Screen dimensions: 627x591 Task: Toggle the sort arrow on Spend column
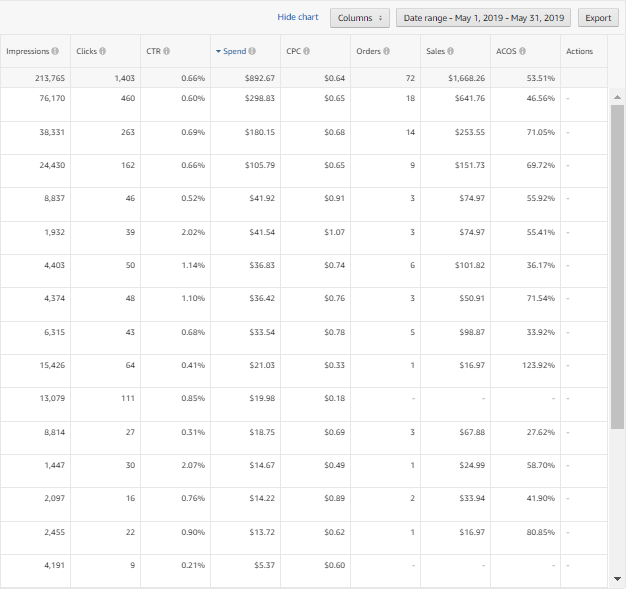pyautogui.click(x=219, y=51)
